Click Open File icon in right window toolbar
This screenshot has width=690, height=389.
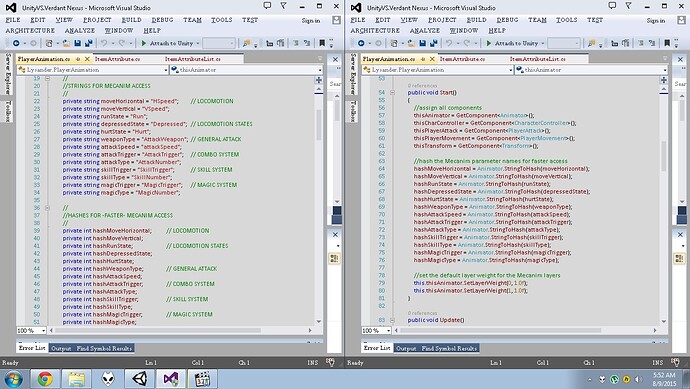click(411, 43)
